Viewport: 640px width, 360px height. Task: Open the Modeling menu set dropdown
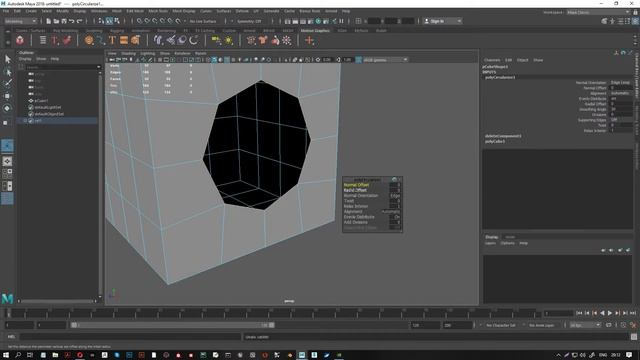click(x=20, y=21)
